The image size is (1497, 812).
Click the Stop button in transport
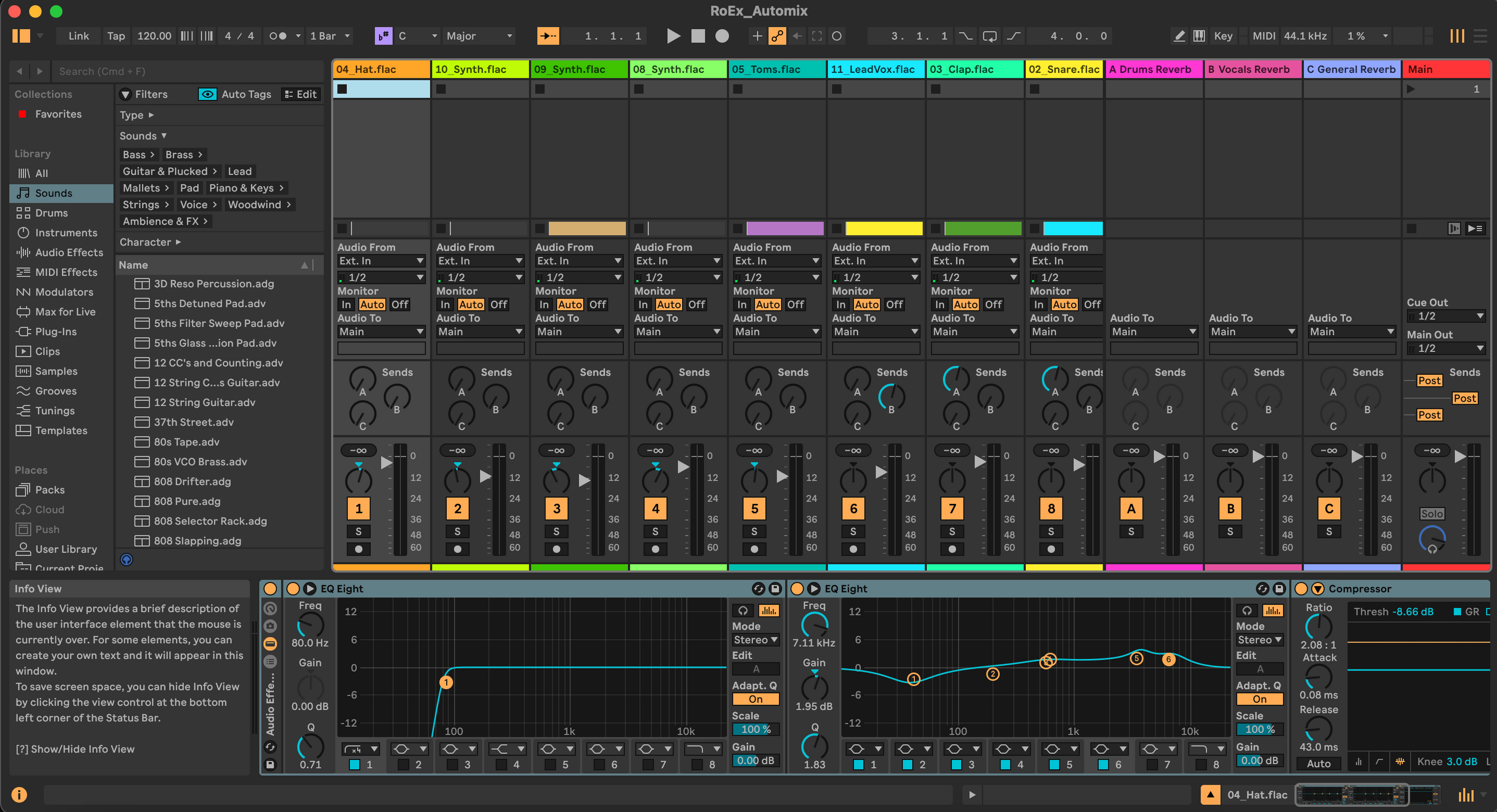[x=697, y=36]
